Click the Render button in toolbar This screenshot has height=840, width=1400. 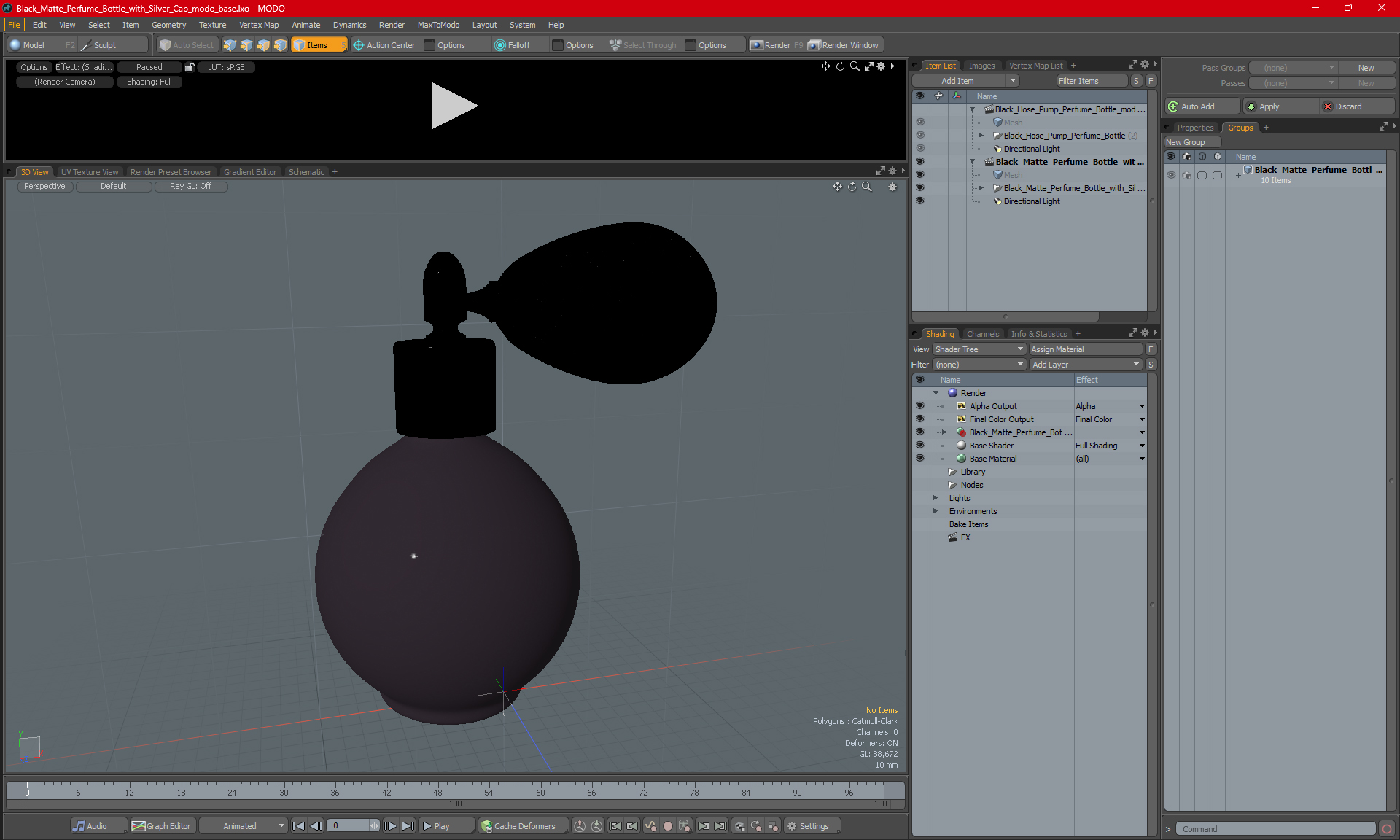779,45
